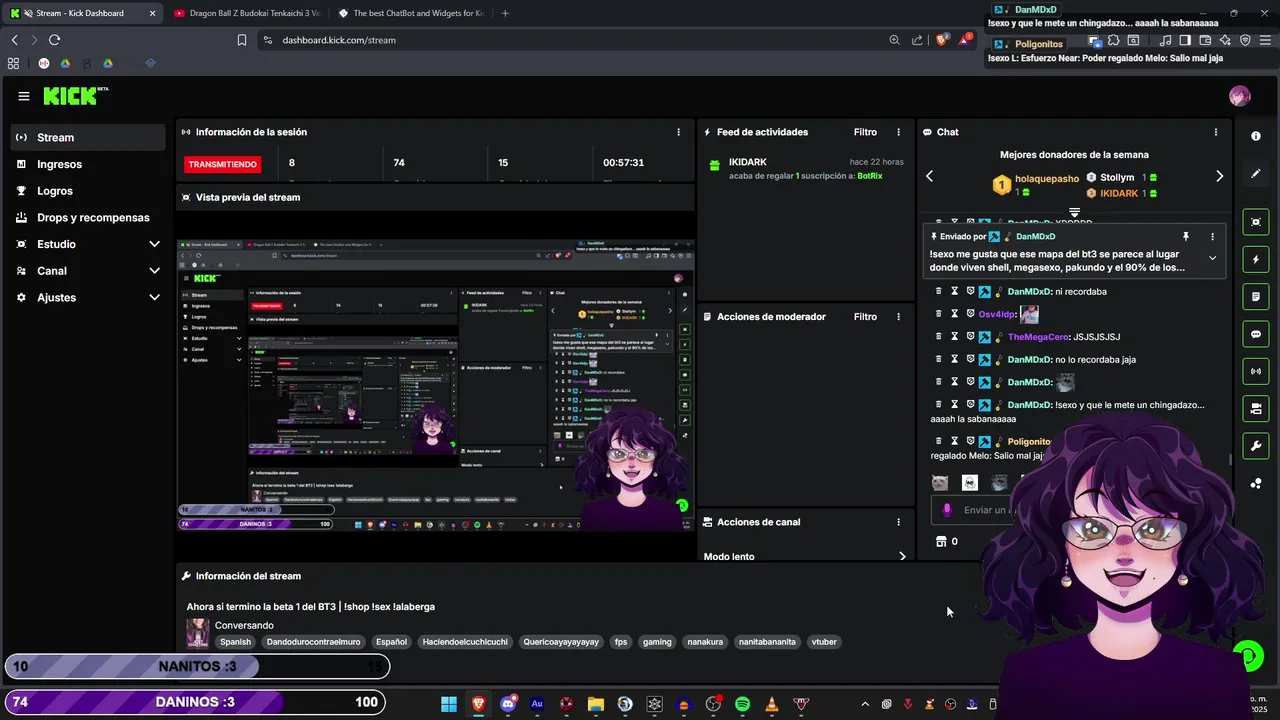The width and height of the screenshot is (1280, 720).
Task: Click Filtro in Feed de actividades
Action: coord(865,132)
